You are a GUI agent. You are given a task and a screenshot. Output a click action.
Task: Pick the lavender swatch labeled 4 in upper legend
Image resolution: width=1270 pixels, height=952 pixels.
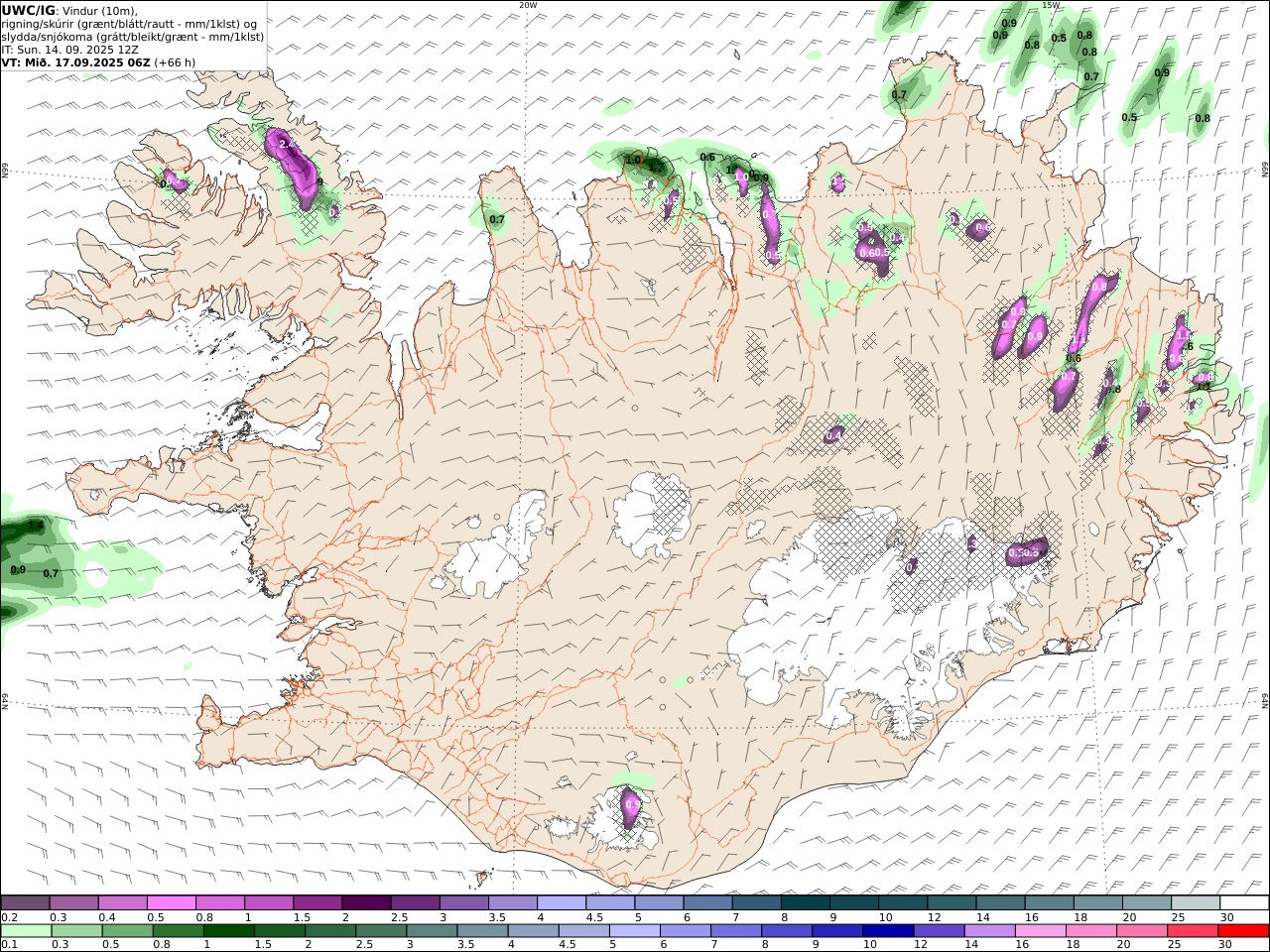[x=561, y=903]
